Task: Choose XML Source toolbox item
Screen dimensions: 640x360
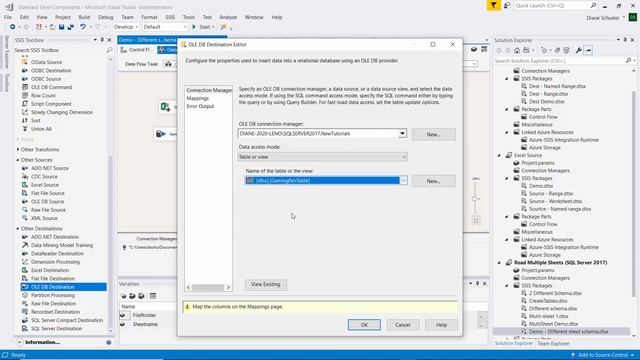Action: click(44, 218)
